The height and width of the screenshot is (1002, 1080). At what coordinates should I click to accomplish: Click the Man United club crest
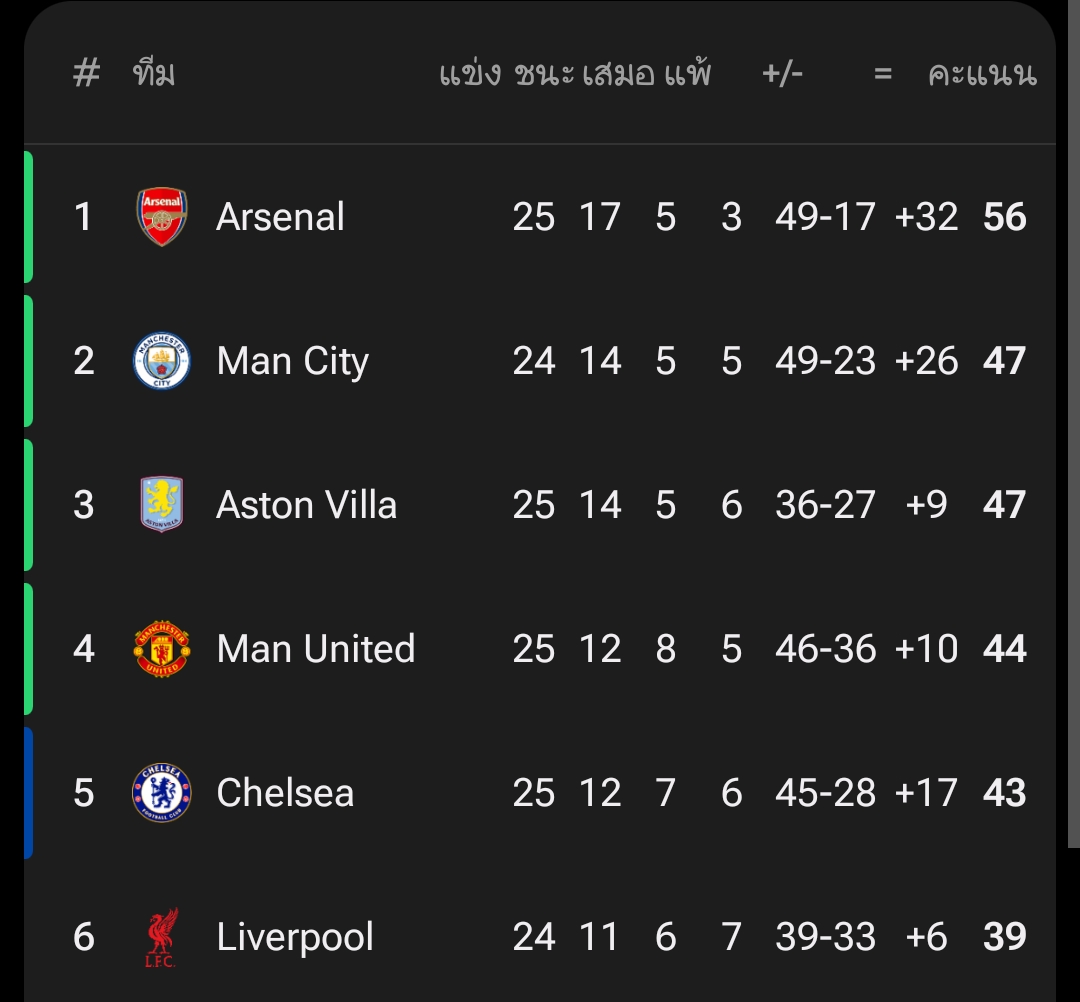click(161, 649)
